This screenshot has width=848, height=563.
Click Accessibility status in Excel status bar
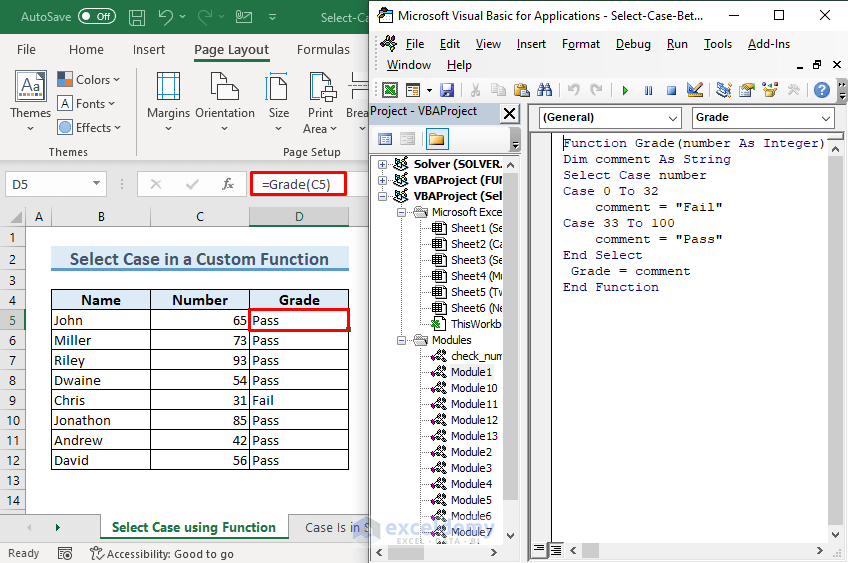click(x=162, y=554)
